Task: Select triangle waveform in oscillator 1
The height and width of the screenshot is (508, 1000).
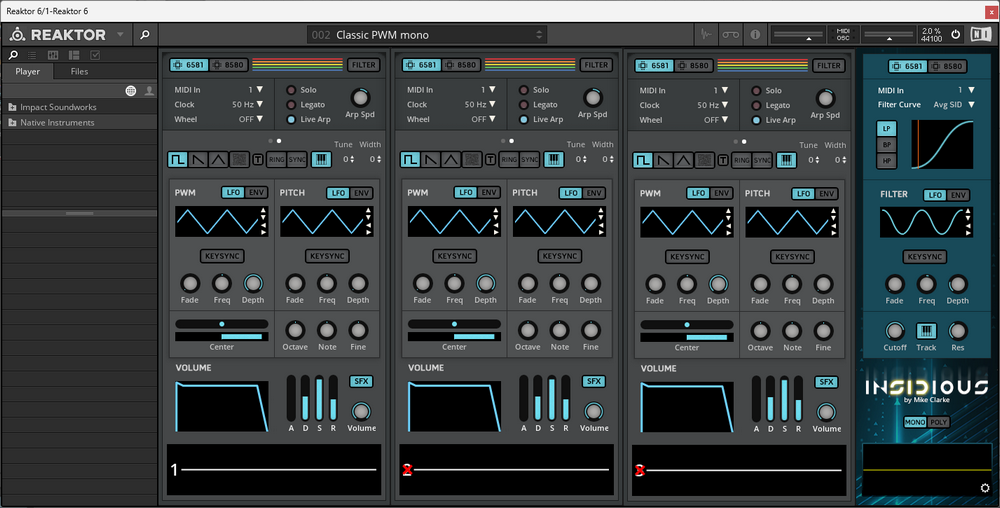Action: pyautogui.click(x=219, y=159)
